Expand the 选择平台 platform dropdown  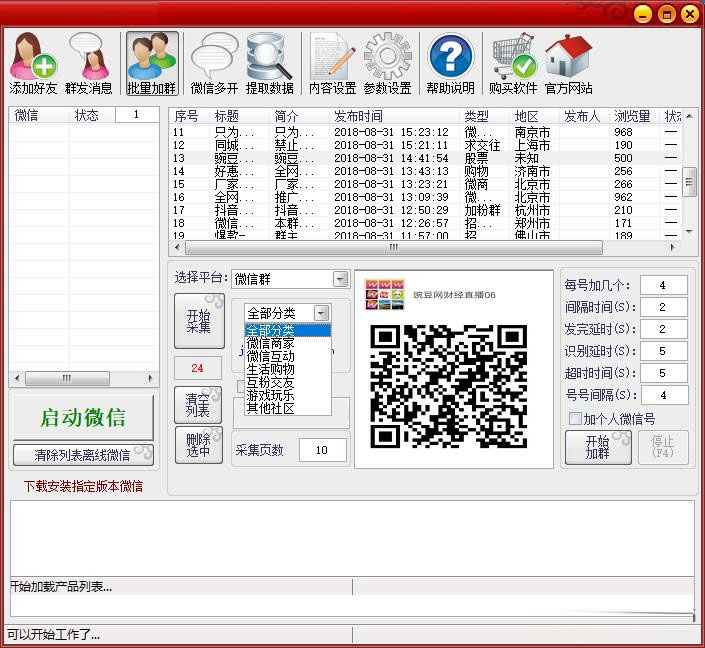[340, 279]
